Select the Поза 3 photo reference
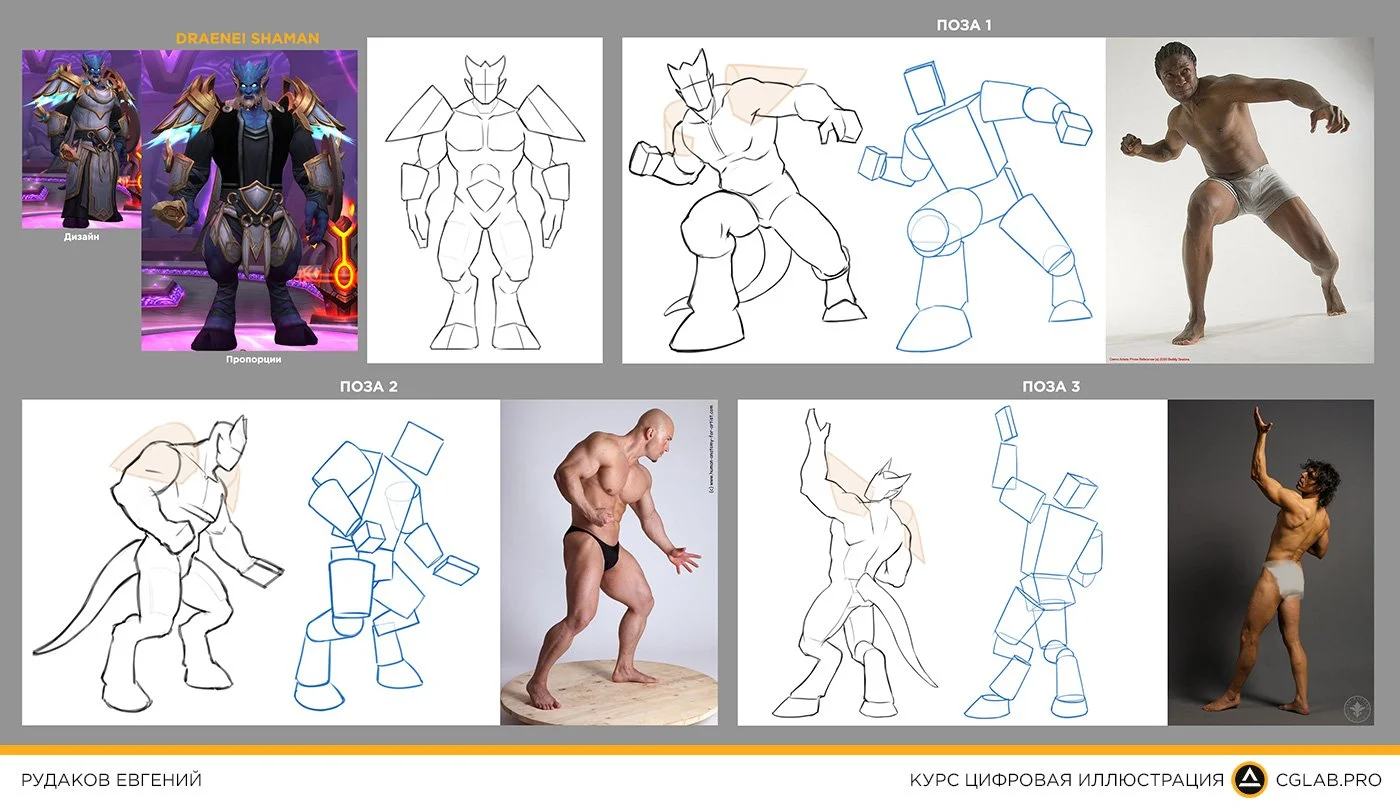Viewport: 1400px width, 805px height. pyautogui.click(x=1271, y=563)
